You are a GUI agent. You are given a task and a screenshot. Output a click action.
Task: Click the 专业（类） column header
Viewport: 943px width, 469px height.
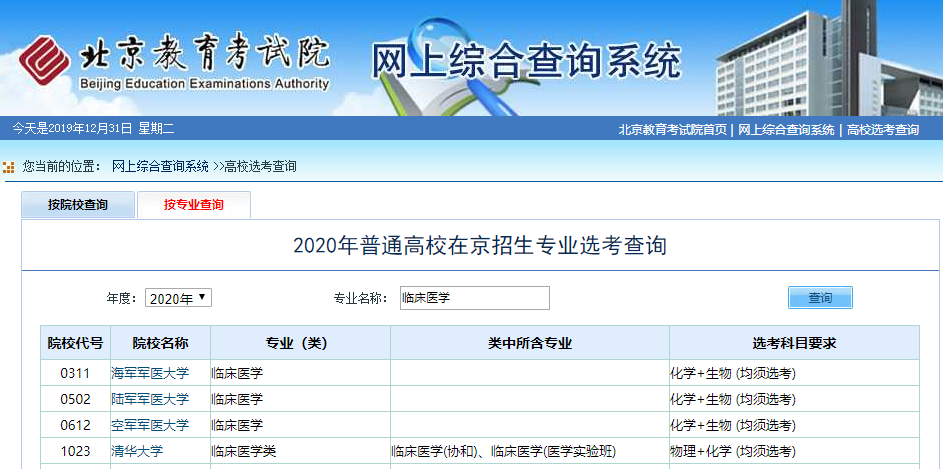tap(300, 343)
